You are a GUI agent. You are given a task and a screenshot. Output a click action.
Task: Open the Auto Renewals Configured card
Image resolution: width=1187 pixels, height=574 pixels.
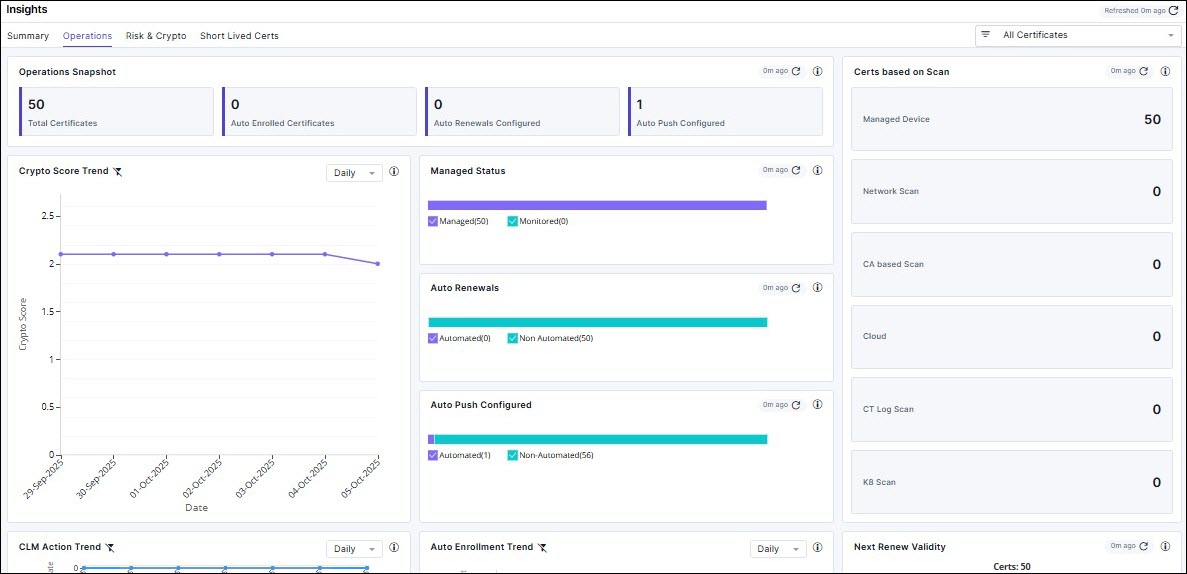click(x=522, y=111)
